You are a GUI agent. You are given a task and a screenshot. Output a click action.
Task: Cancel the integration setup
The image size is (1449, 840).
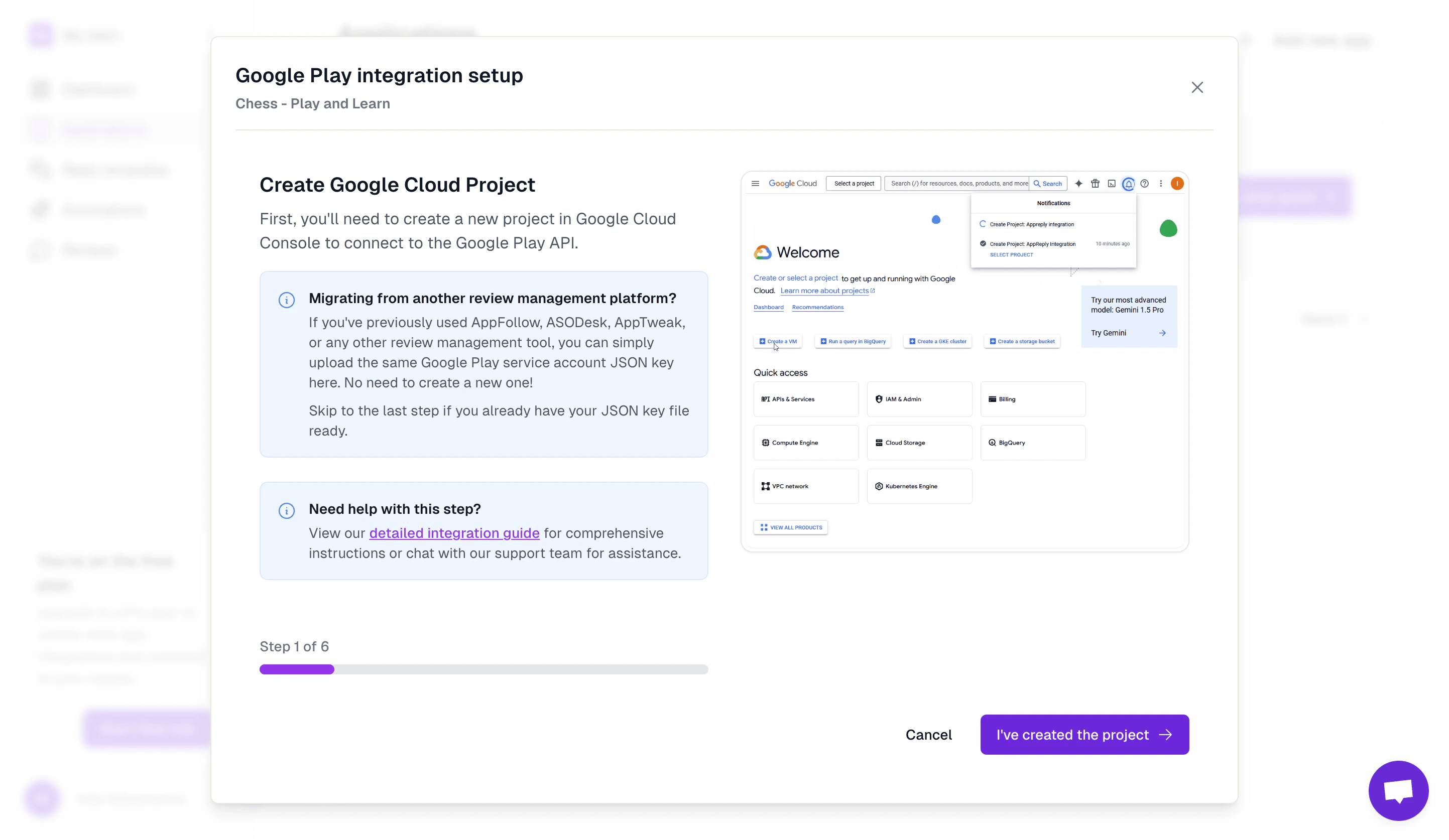click(929, 734)
